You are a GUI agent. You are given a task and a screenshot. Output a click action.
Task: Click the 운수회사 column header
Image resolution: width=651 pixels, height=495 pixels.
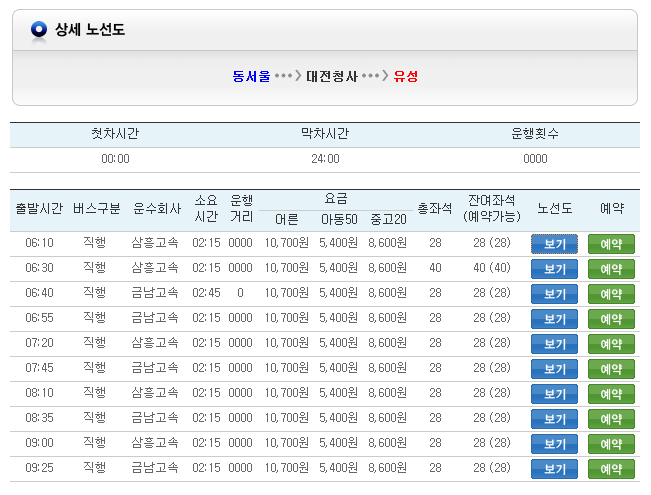pyautogui.click(x=157, y=208)
